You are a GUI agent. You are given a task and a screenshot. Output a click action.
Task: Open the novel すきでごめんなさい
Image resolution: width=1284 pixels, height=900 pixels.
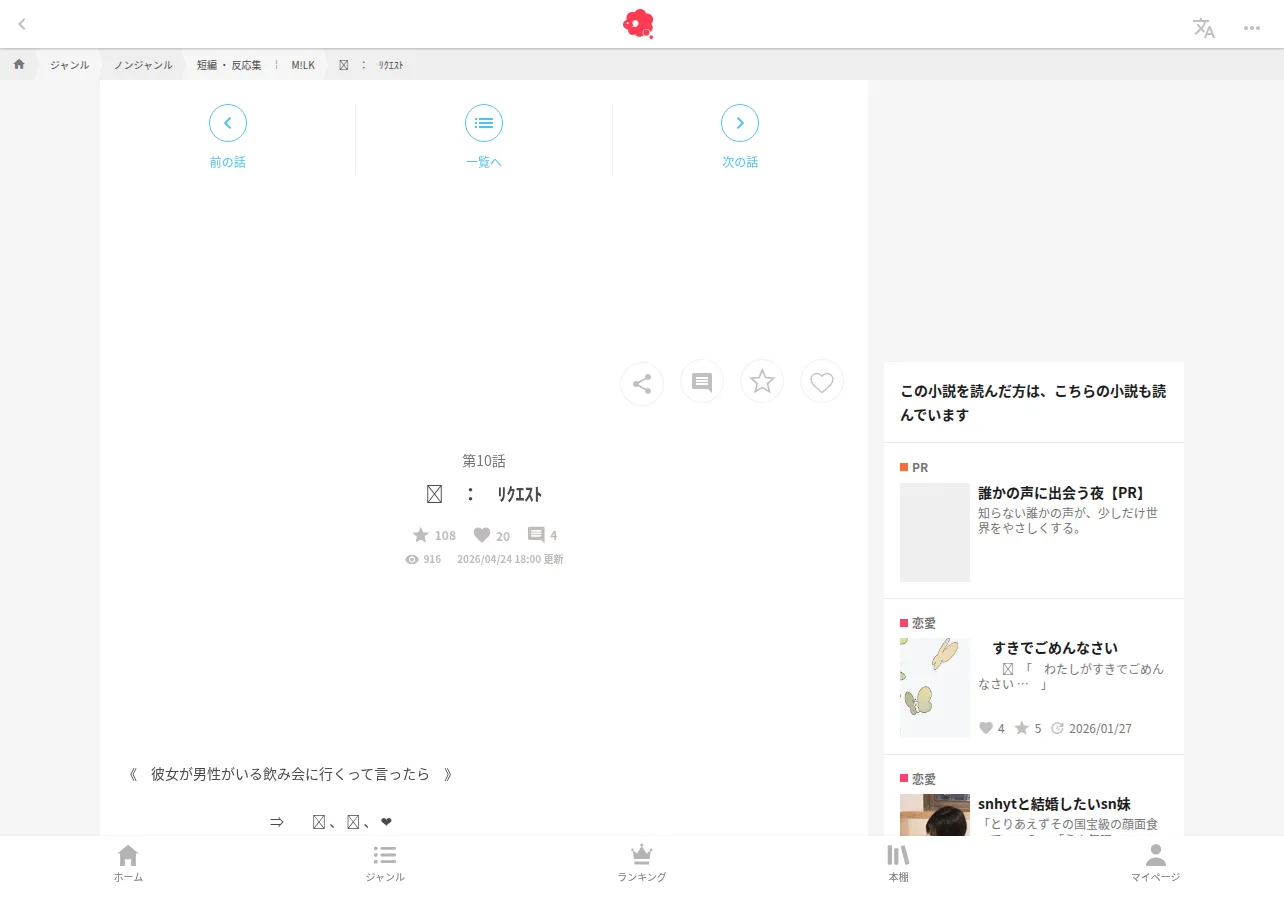point(1055,648)
